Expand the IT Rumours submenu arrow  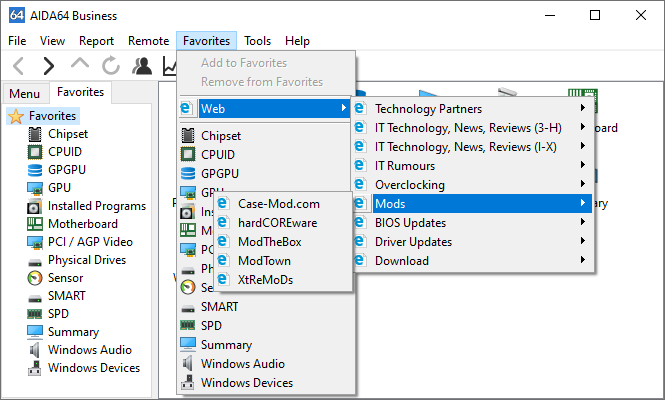click(583, 165)
